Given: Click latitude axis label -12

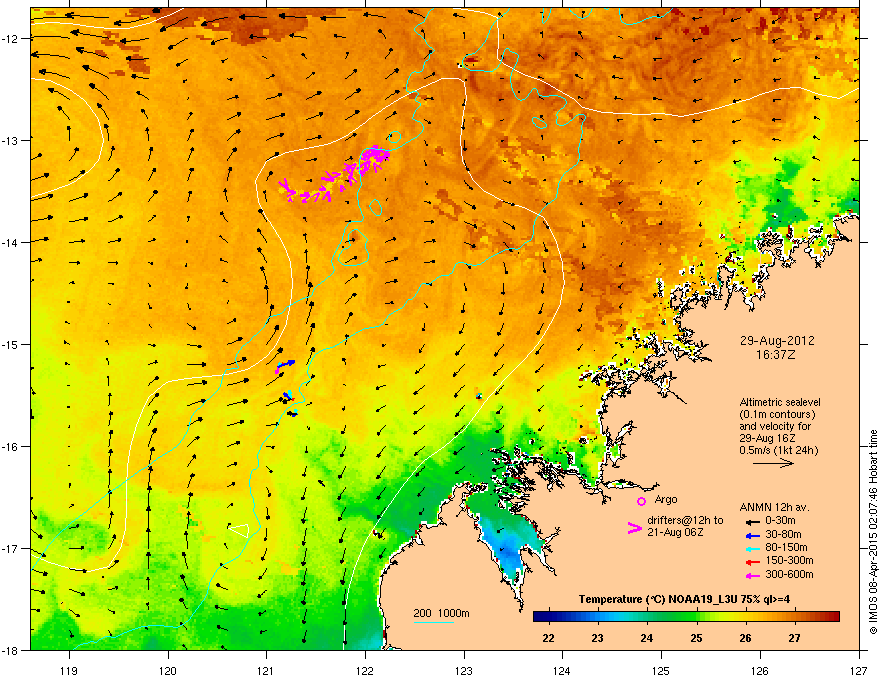Looking at the screenshot, I should pyautogui.click(x=11, y=38).
